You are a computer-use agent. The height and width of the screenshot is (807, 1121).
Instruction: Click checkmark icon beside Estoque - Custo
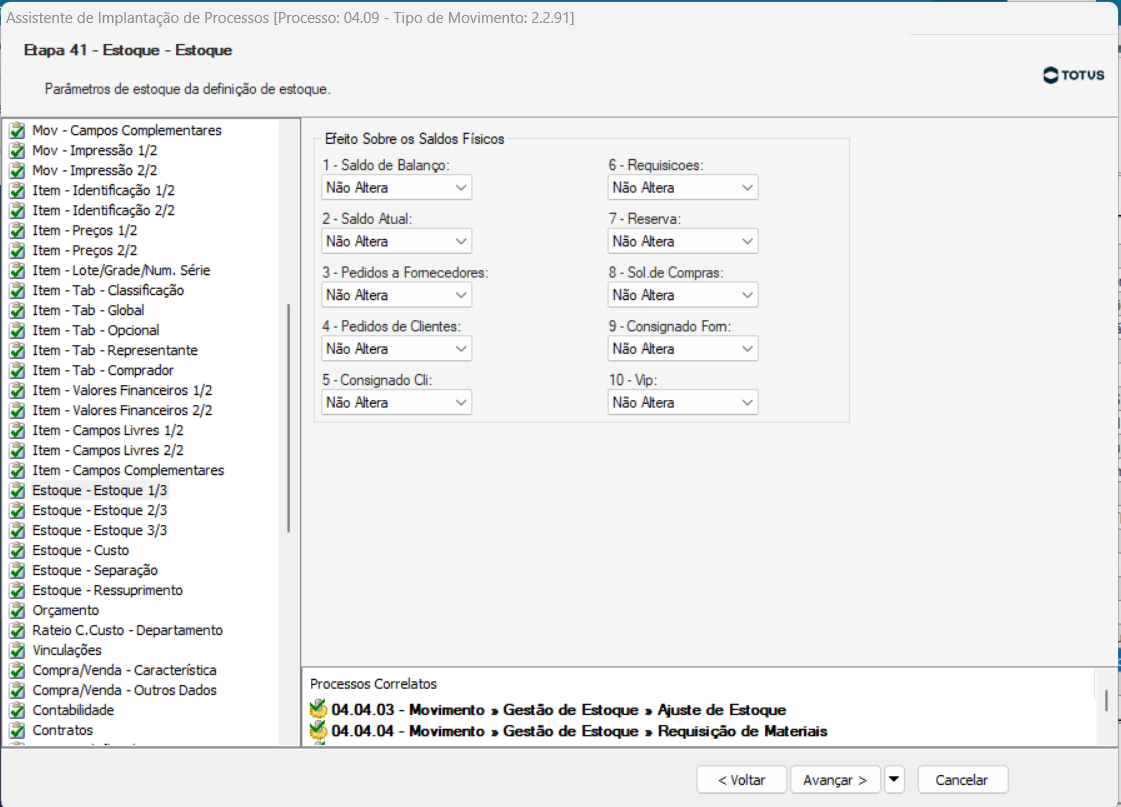click(x=17, y=551)
